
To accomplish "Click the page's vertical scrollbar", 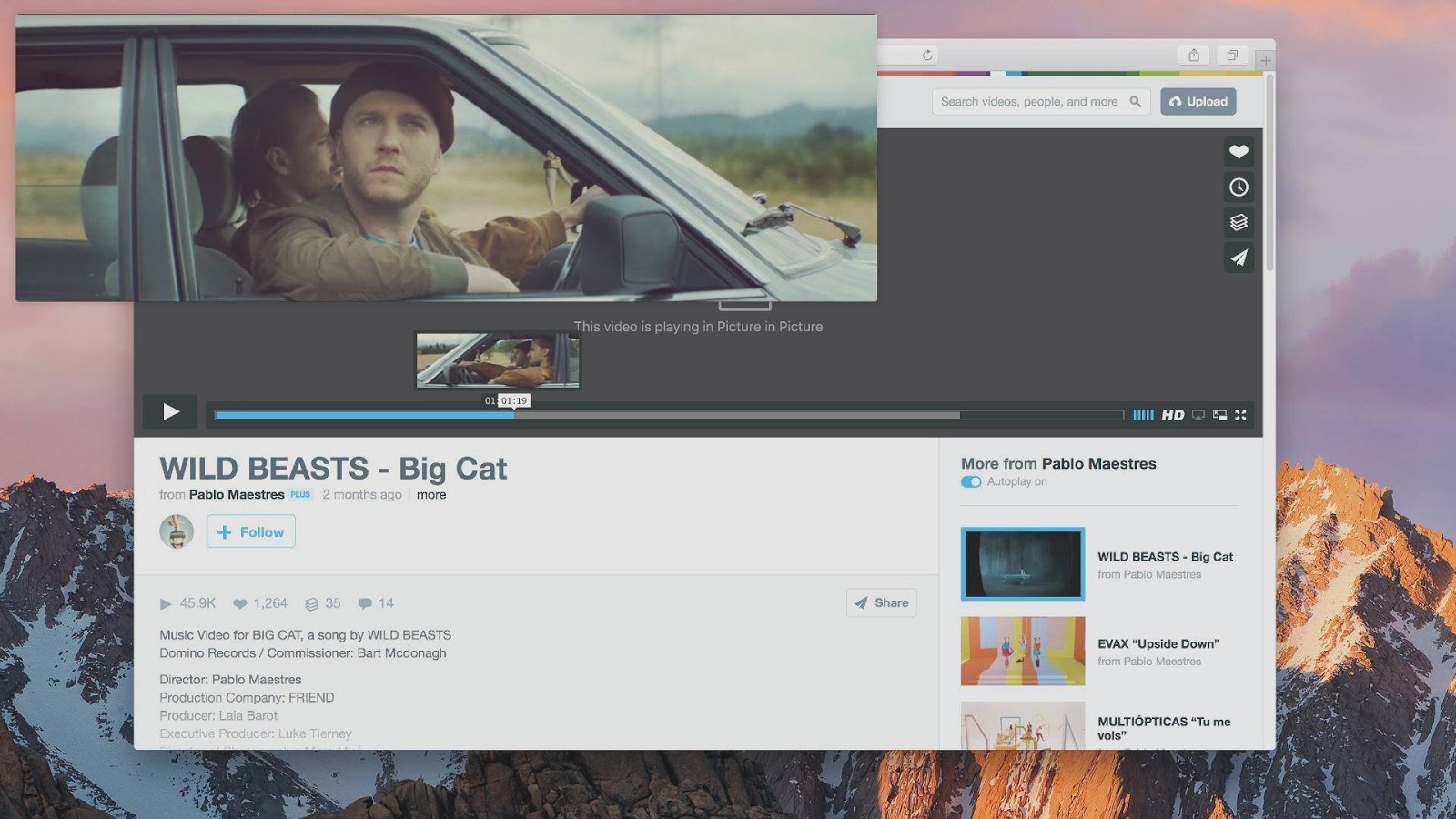I will pyautogui.click(x=1269, y=173).
